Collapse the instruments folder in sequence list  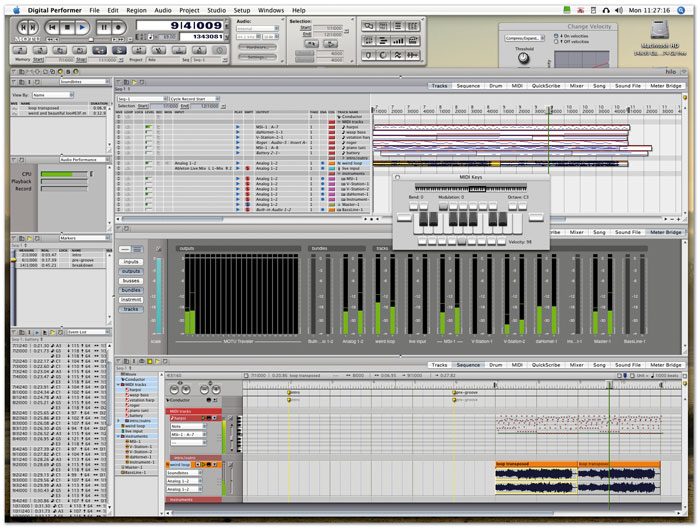click(x=119, y=436)
